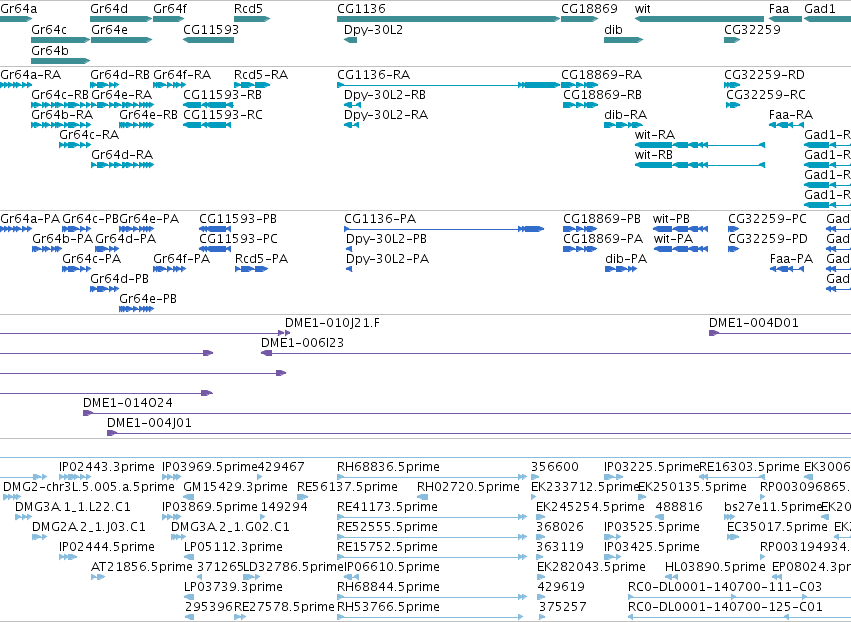Click the CG32259 gene label
Image resolution: width=851 pixels, height=622 pixels.
pos(752,30)
